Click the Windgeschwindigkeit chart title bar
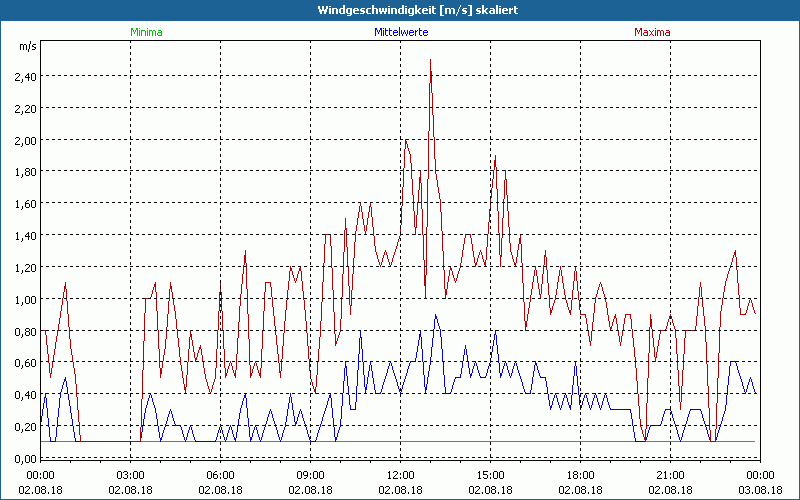 [x=400, y=10]
